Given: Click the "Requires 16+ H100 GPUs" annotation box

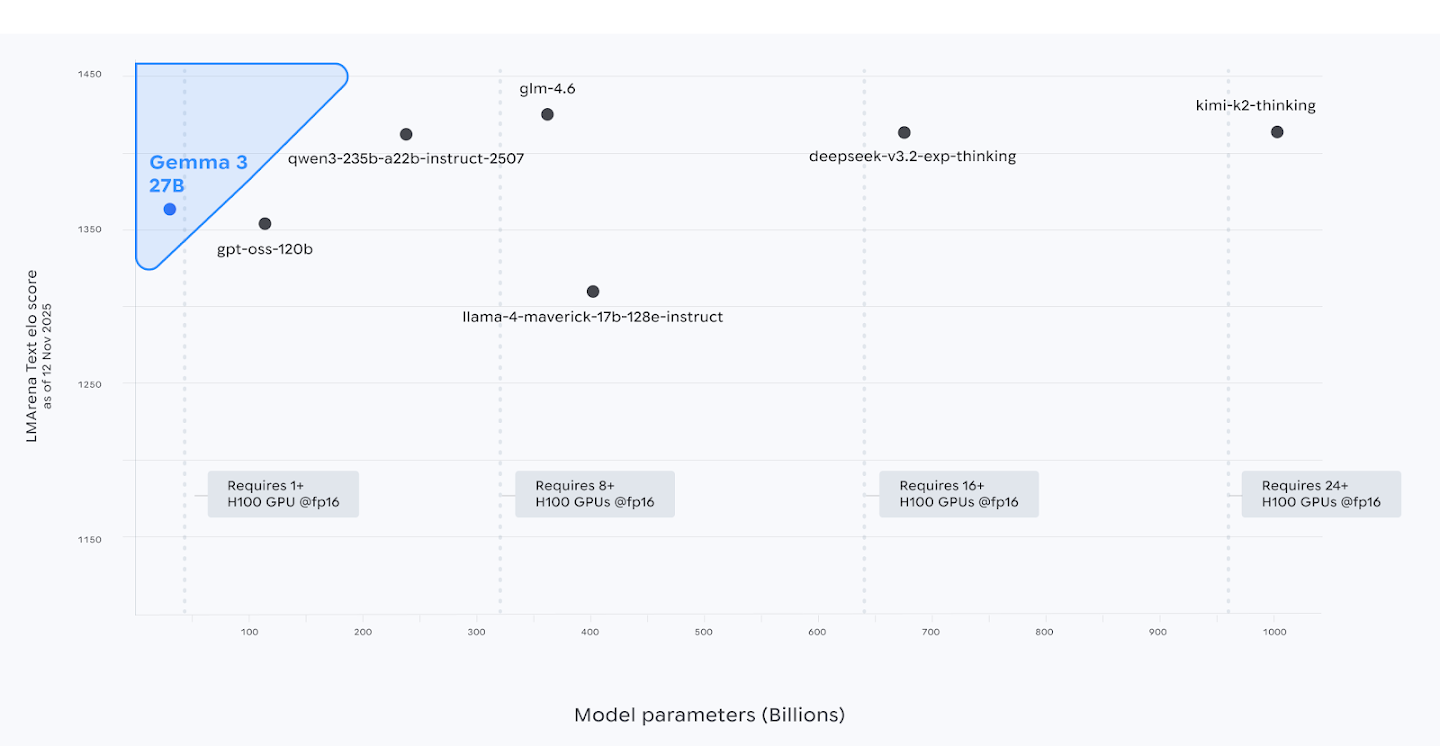Looking at the screenshot, I should click(959, 493).
